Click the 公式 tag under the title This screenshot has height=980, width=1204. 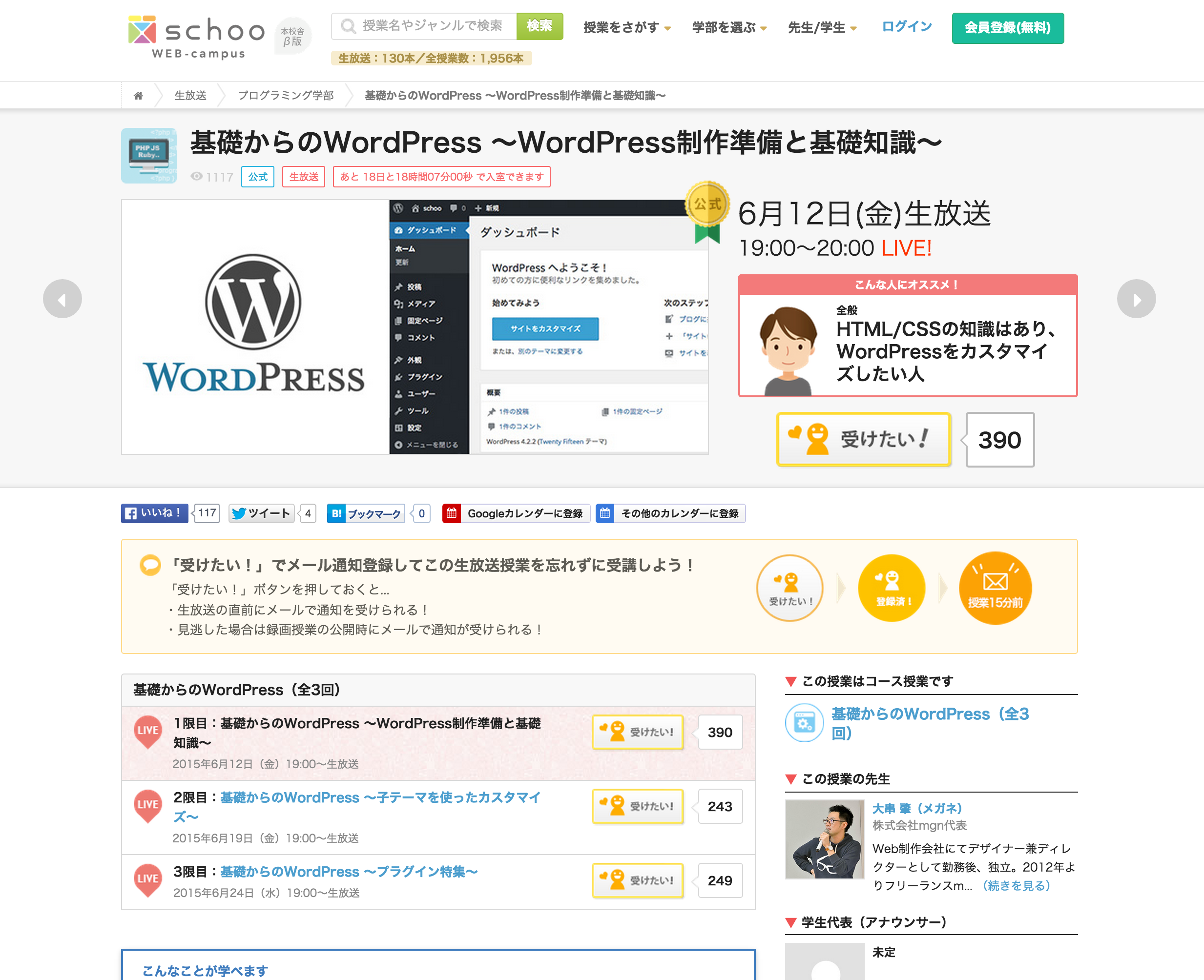257,177
